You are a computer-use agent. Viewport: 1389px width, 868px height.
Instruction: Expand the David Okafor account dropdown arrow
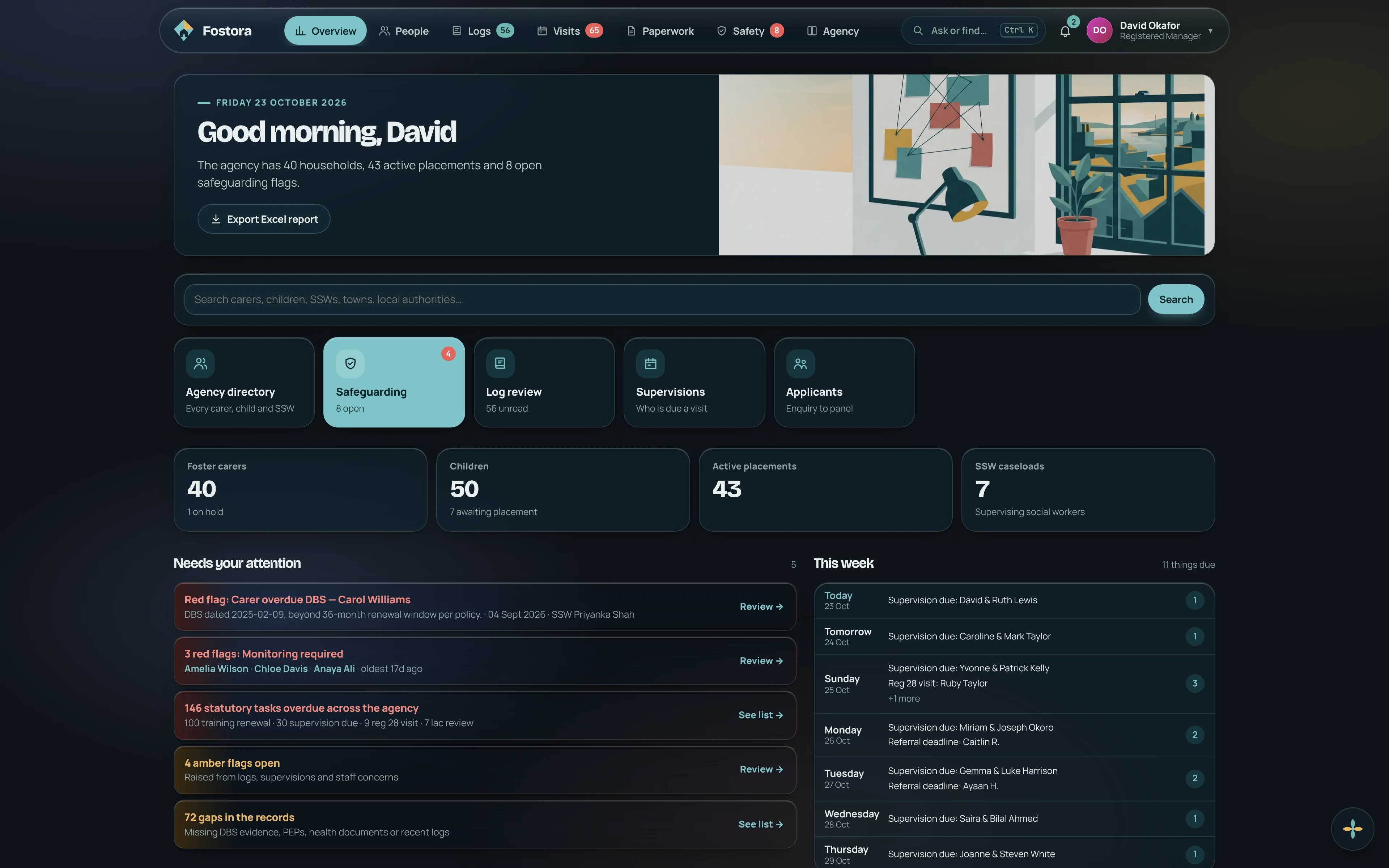point(1210,31)
